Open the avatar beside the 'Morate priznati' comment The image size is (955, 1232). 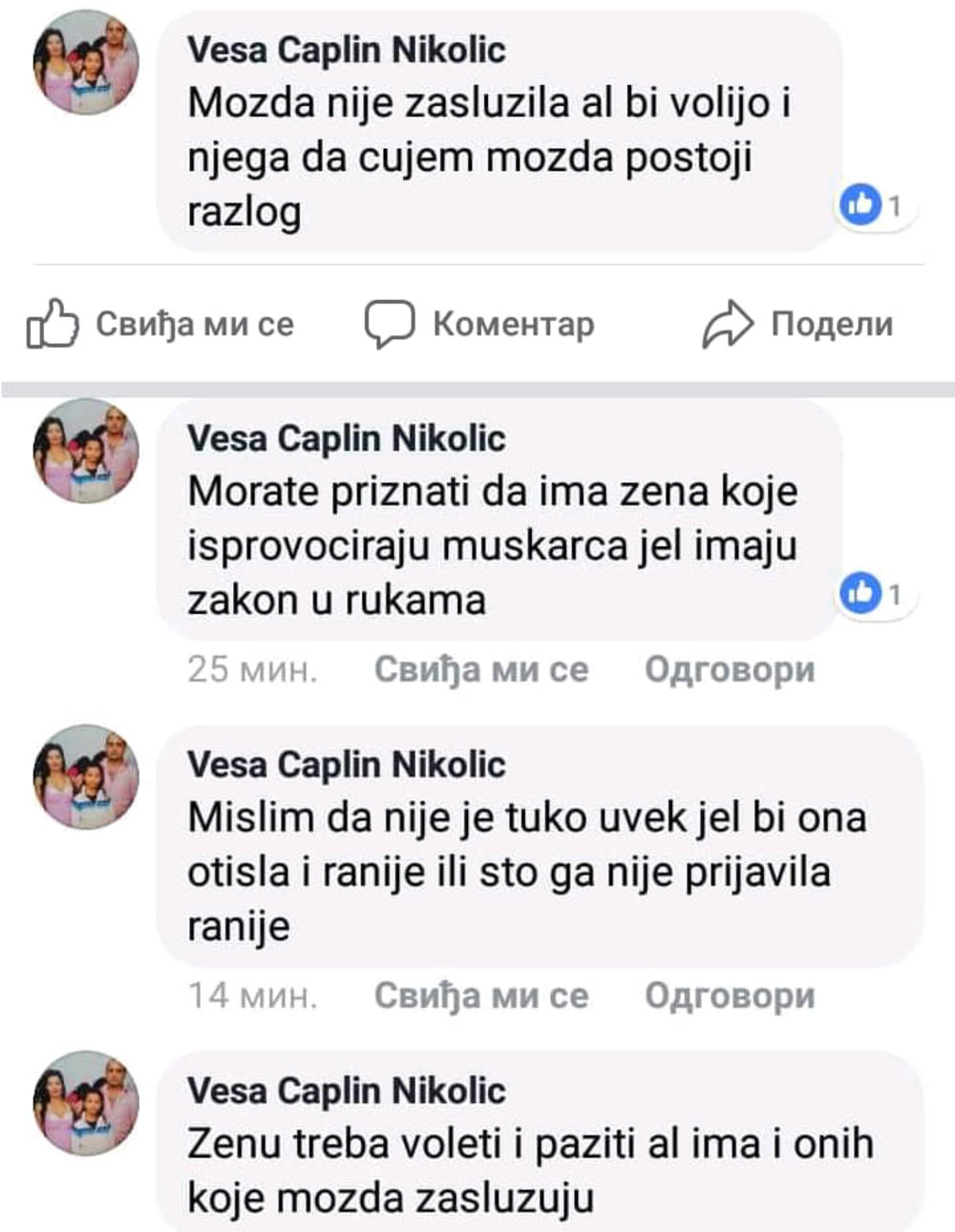tap(87, 451)
